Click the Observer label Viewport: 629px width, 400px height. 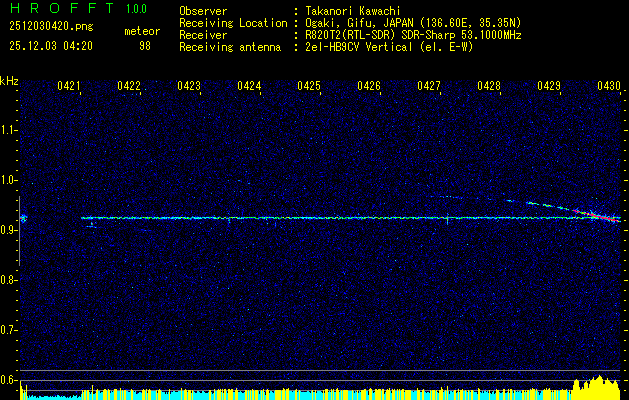[203, 11]
